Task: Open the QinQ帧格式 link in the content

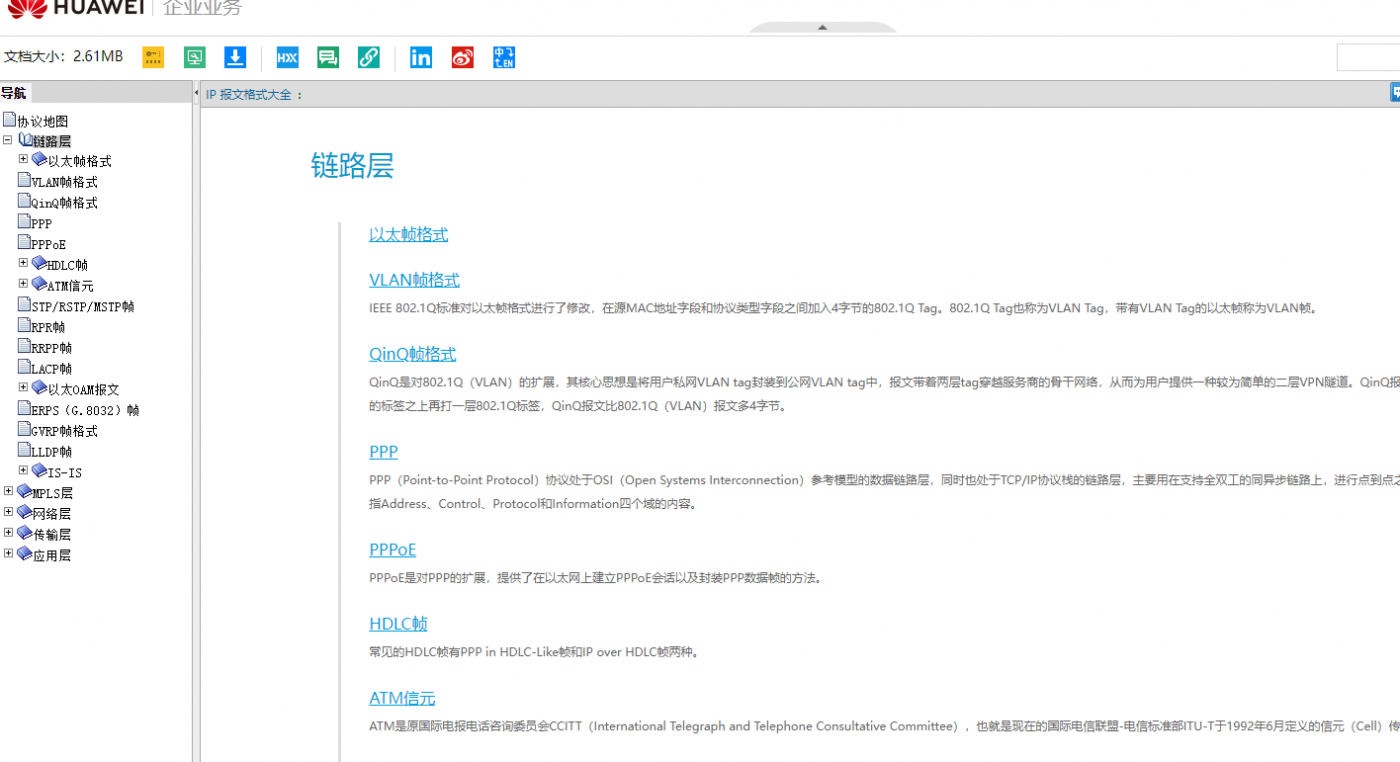Action: [x=412, y=355]
